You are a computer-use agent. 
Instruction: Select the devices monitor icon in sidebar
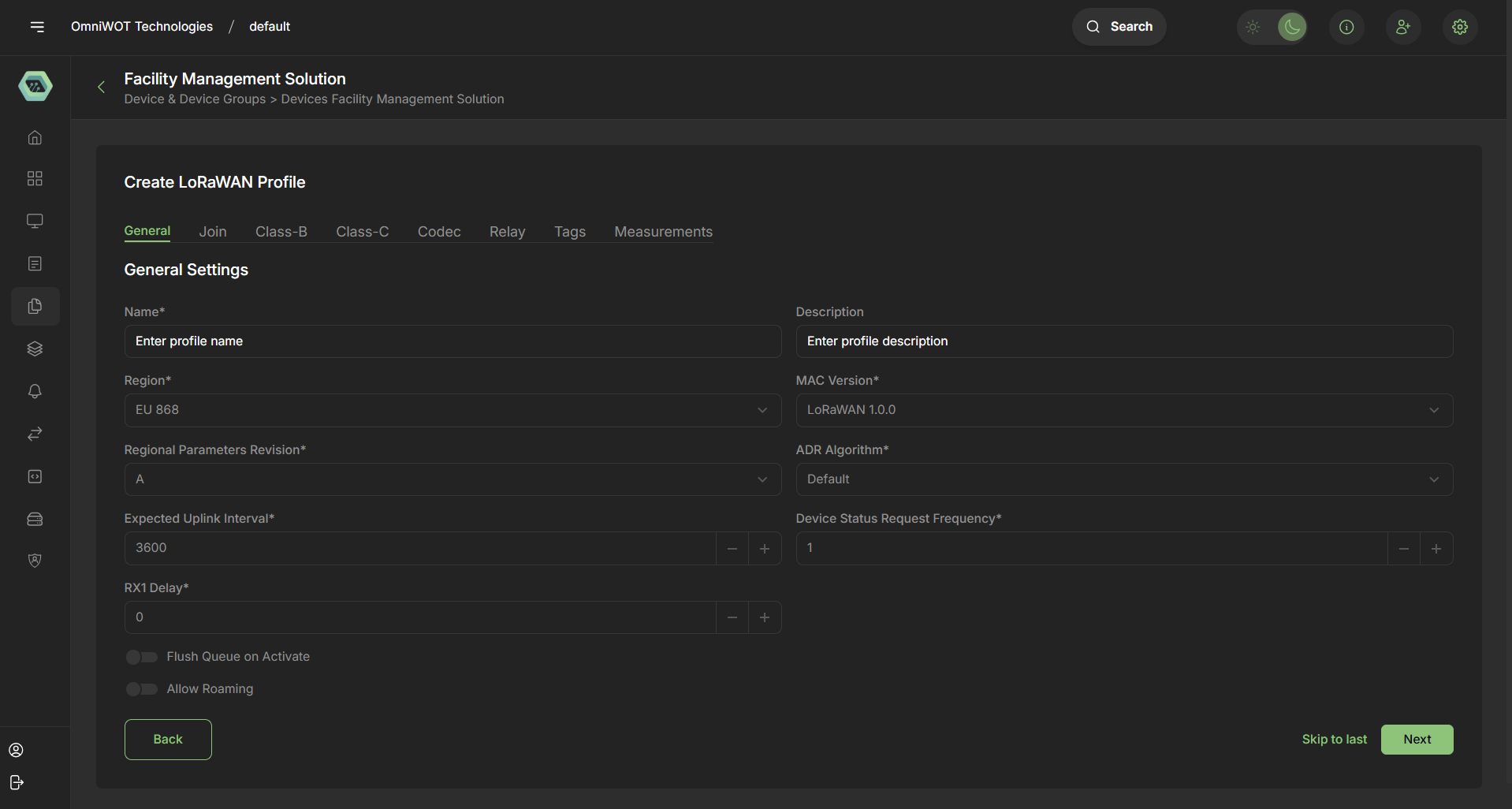pos(35,221)
